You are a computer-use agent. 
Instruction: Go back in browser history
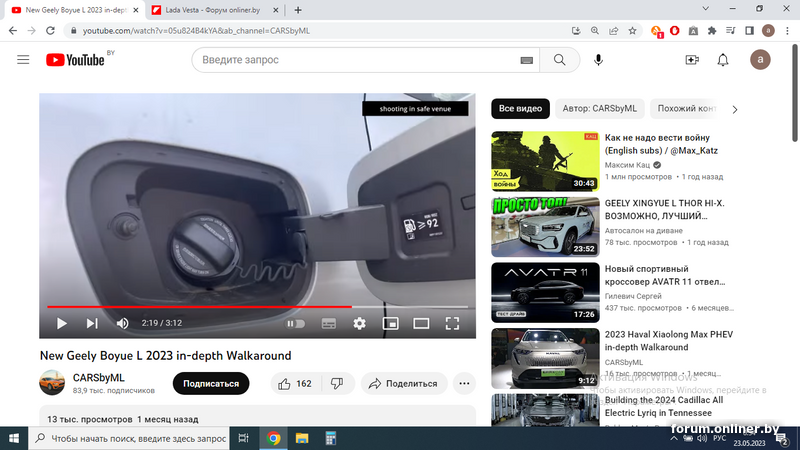click(13, 31)
